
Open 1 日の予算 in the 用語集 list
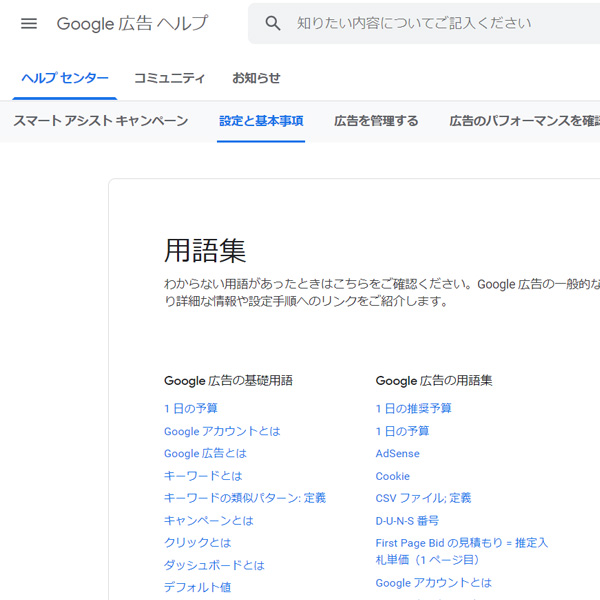pyautogui.click(x=403, y=431)
